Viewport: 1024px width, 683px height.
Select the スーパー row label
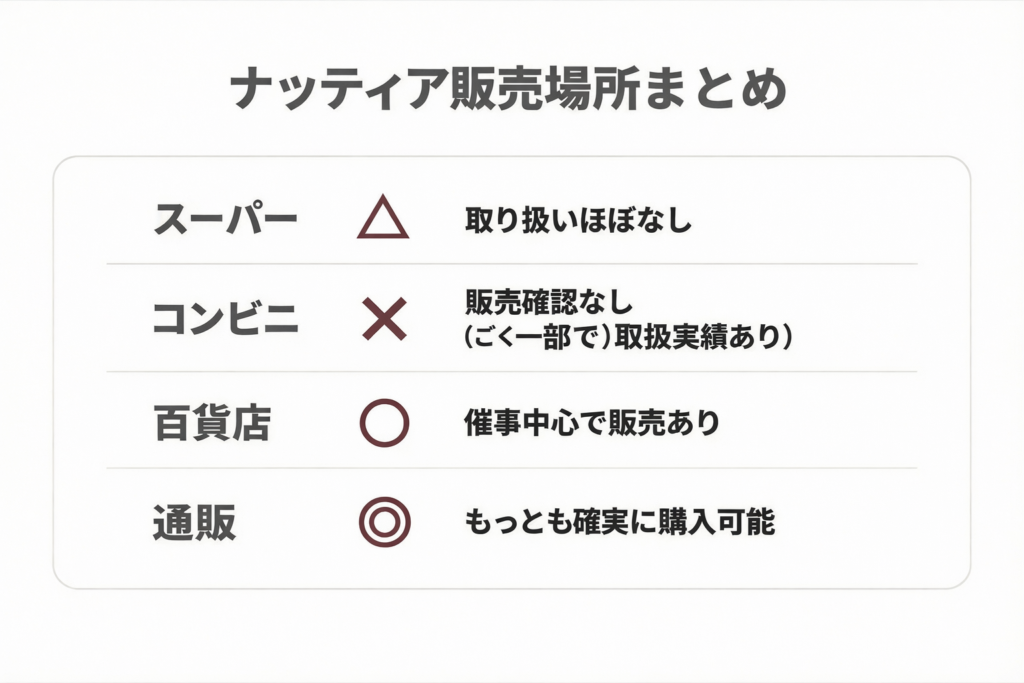[226, 220]
